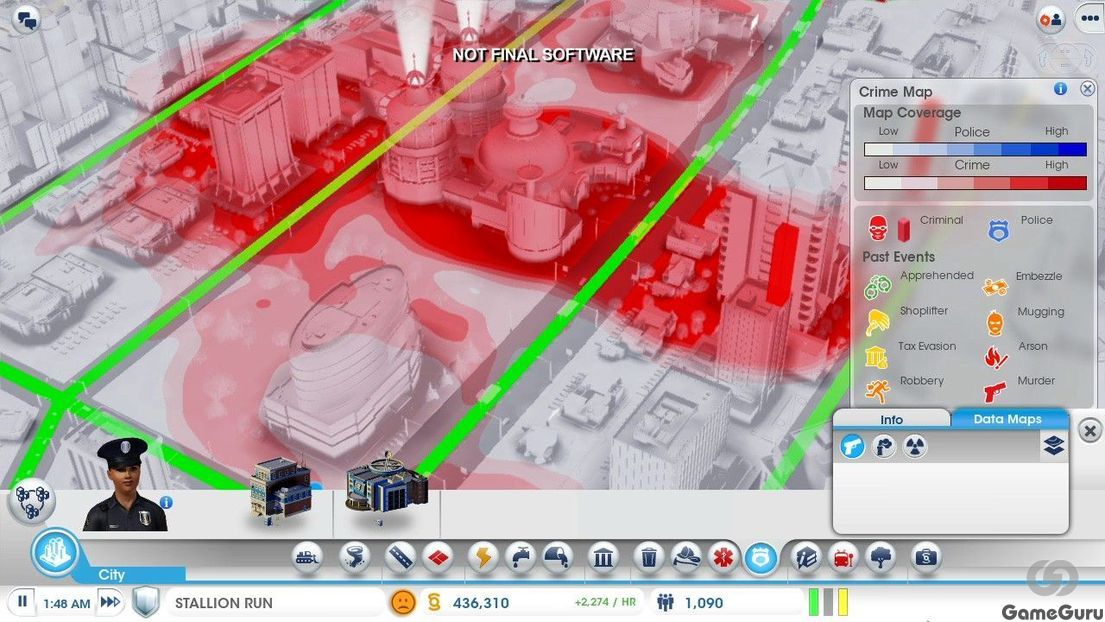Click the Crime red gradient bar
1105x622 pixels.
tap(975, 182)
